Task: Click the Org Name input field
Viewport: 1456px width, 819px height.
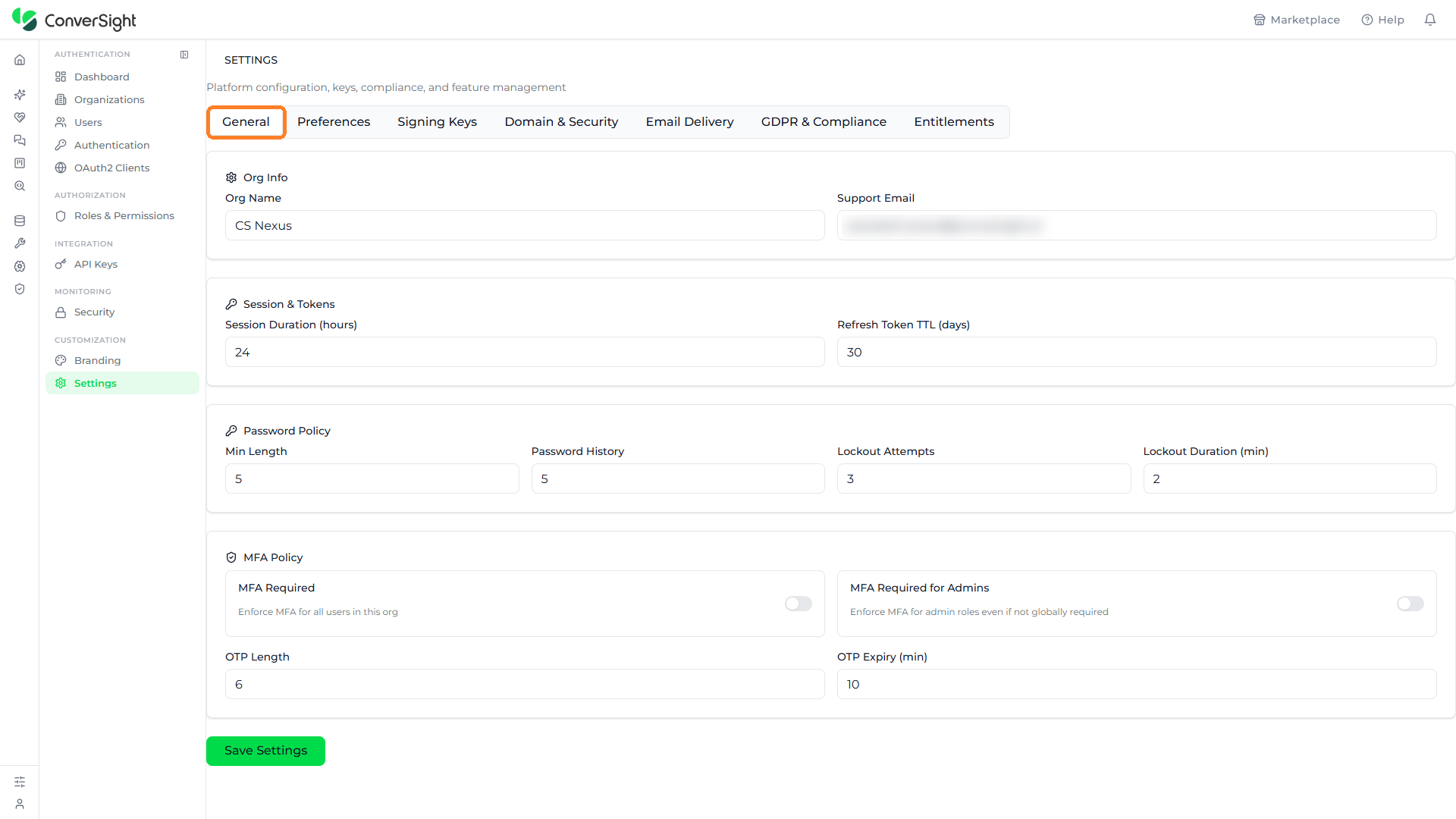Action: pos(525,225)
